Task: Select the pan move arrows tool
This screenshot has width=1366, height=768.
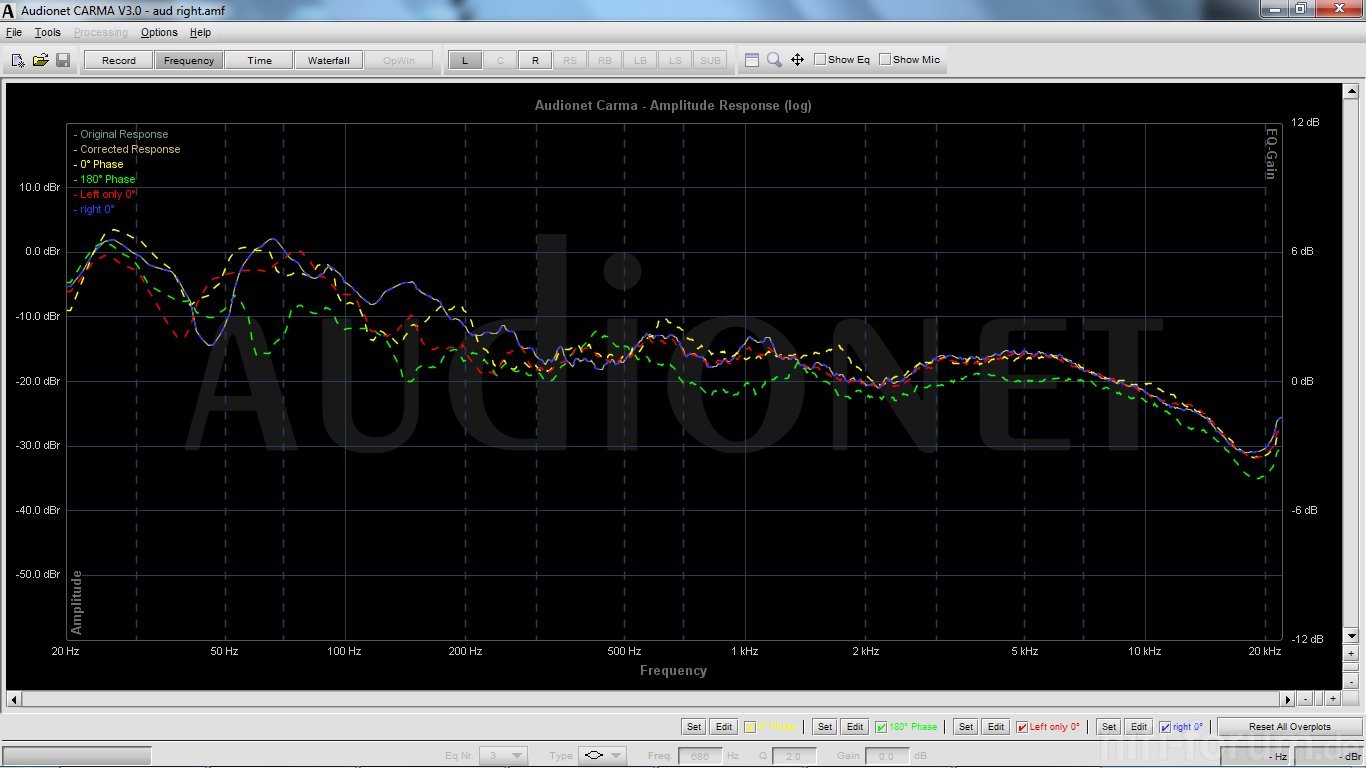Action: (x=797, y=60)
